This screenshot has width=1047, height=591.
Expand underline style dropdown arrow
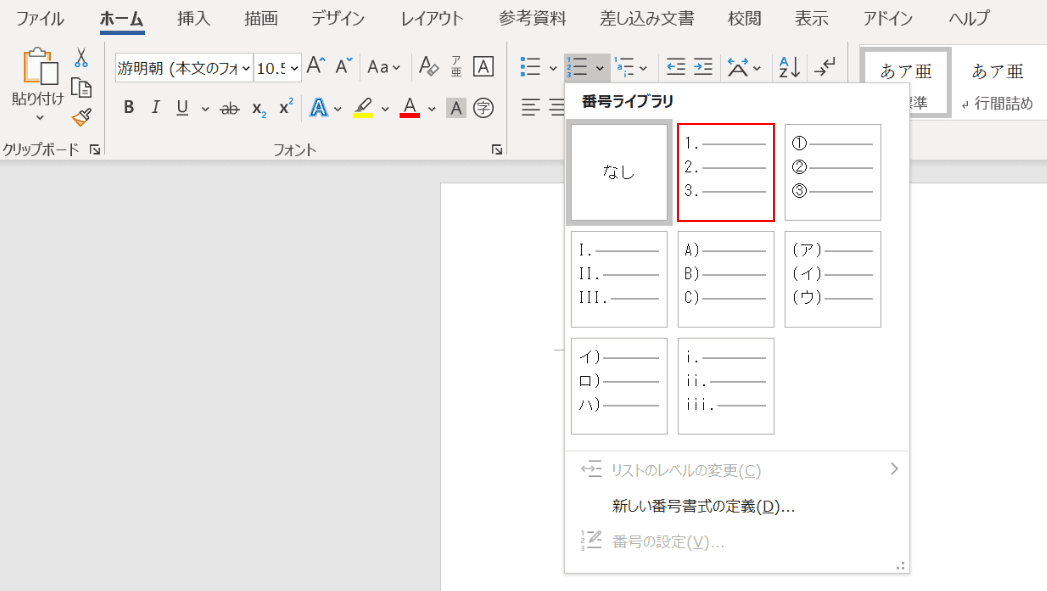point(205,108)
